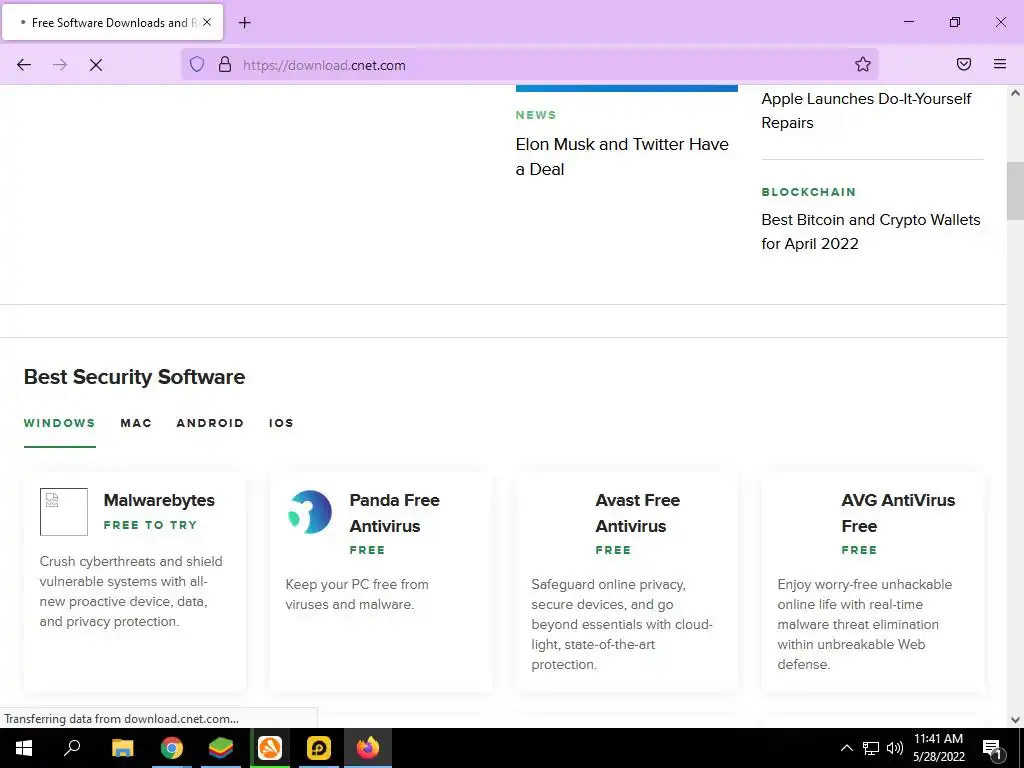Open the Windows Start menu
1024x768 pixels.
point(24,748)
